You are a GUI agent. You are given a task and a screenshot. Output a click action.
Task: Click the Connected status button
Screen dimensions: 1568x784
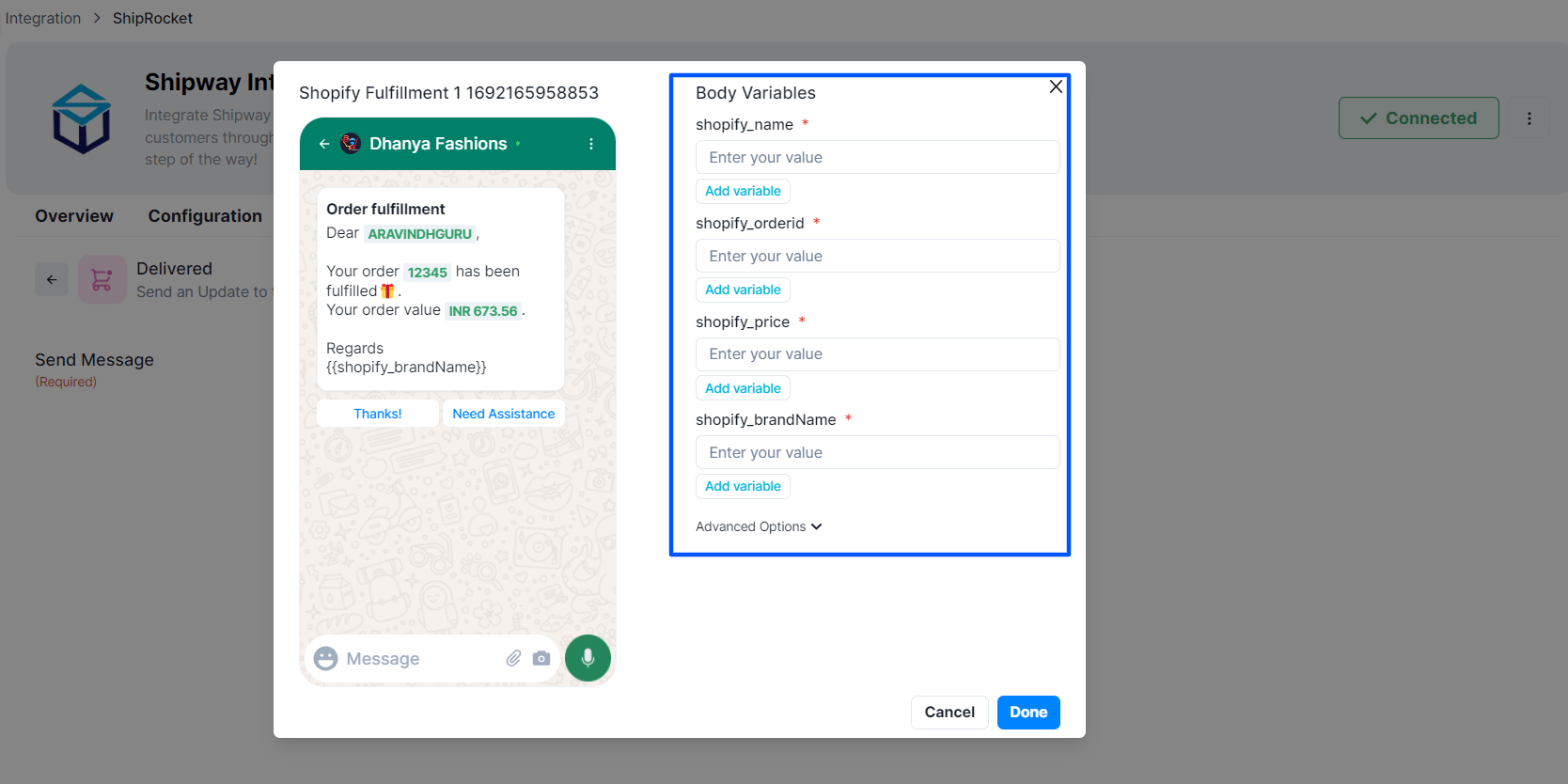[x=1419, y=118]
